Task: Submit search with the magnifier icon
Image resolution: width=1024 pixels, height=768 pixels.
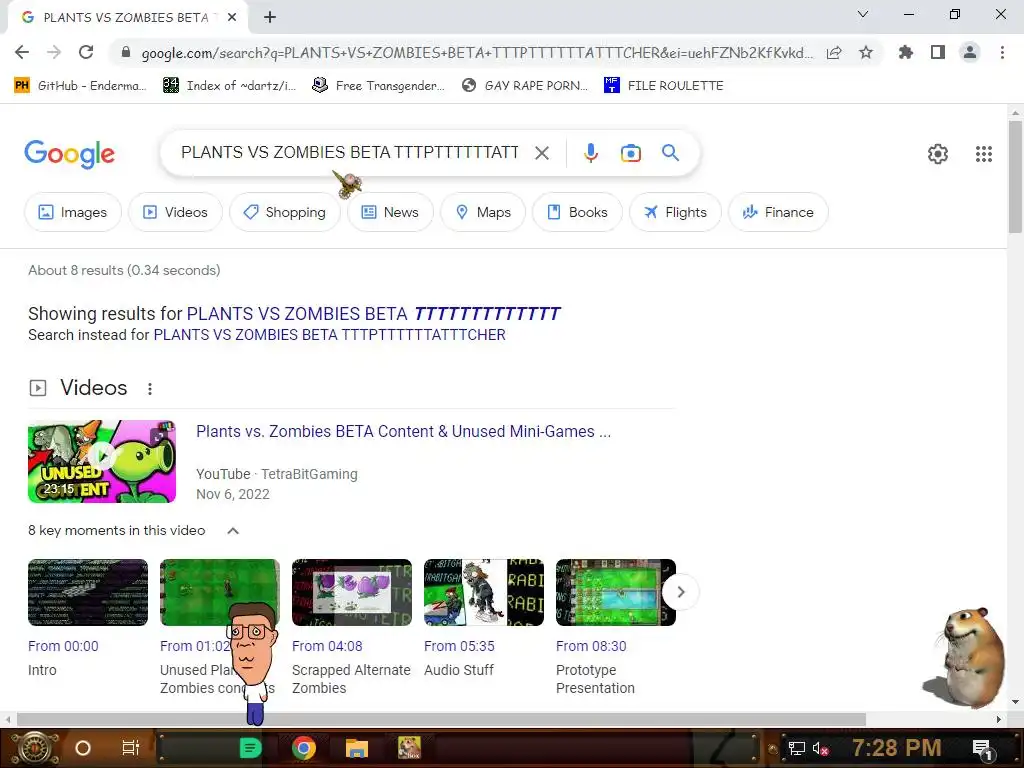Action: (670, 153)
